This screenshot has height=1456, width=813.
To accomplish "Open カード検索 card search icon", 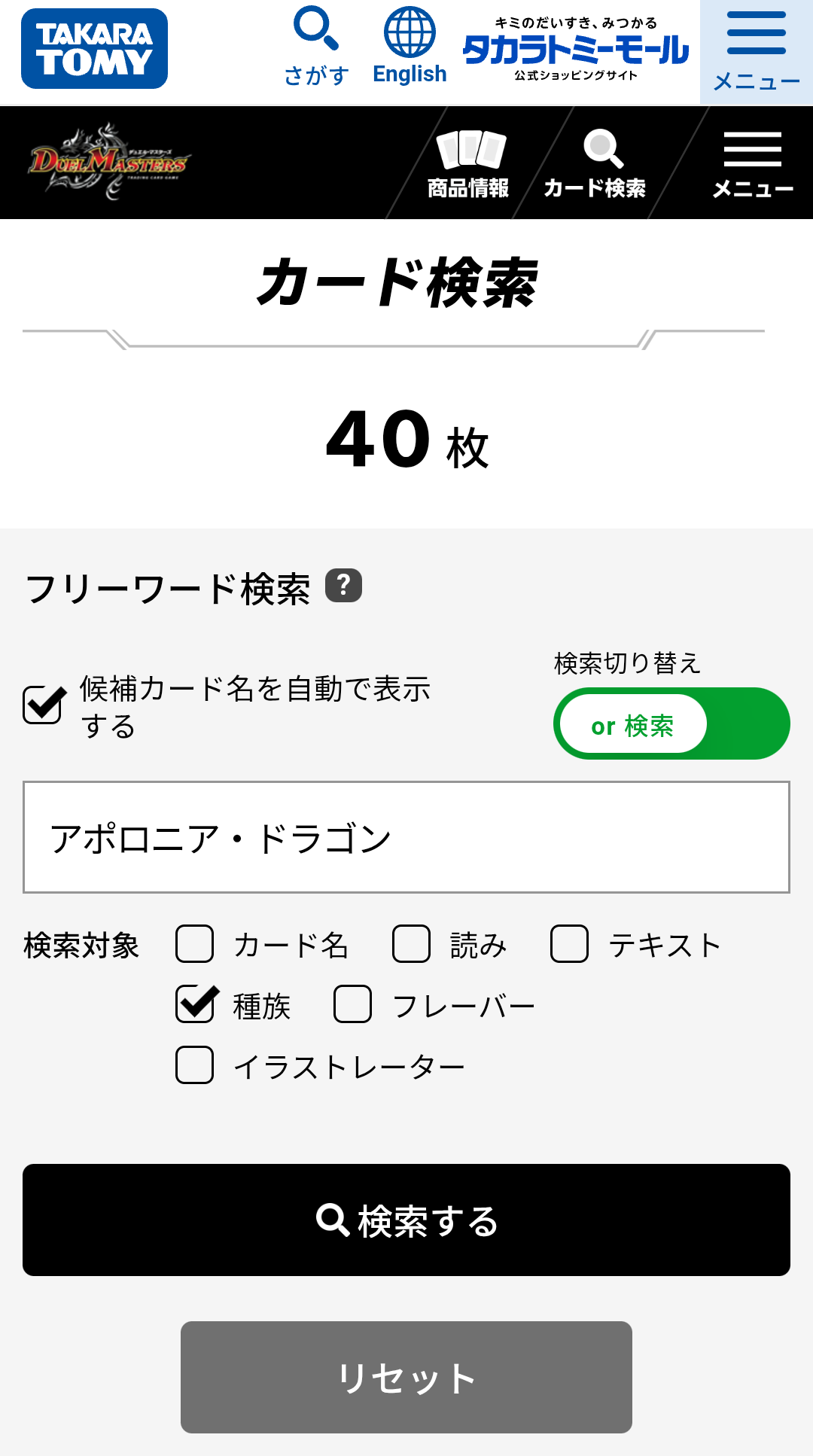I will [x=595, y=163].
